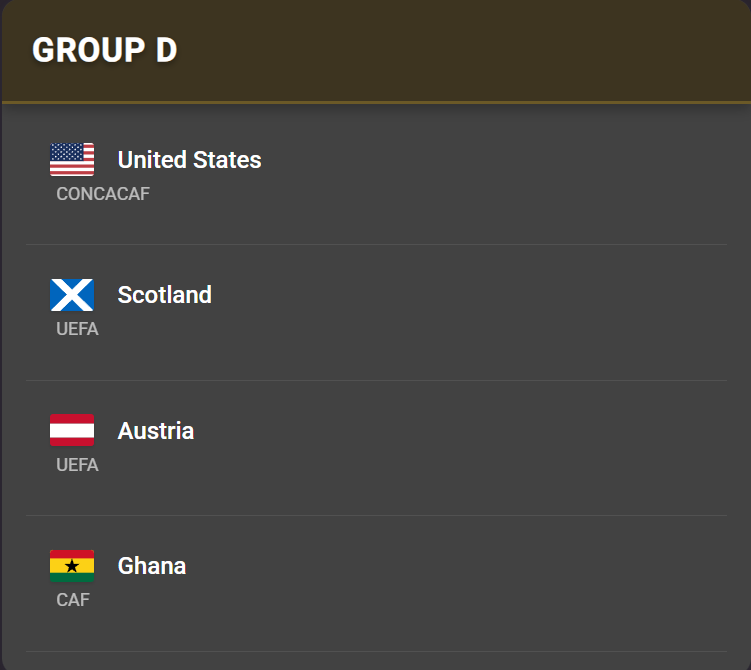This screenshot has height=670, width=751.
Task: Click the Scotland saltire flag icon
Action: [72, 295]
